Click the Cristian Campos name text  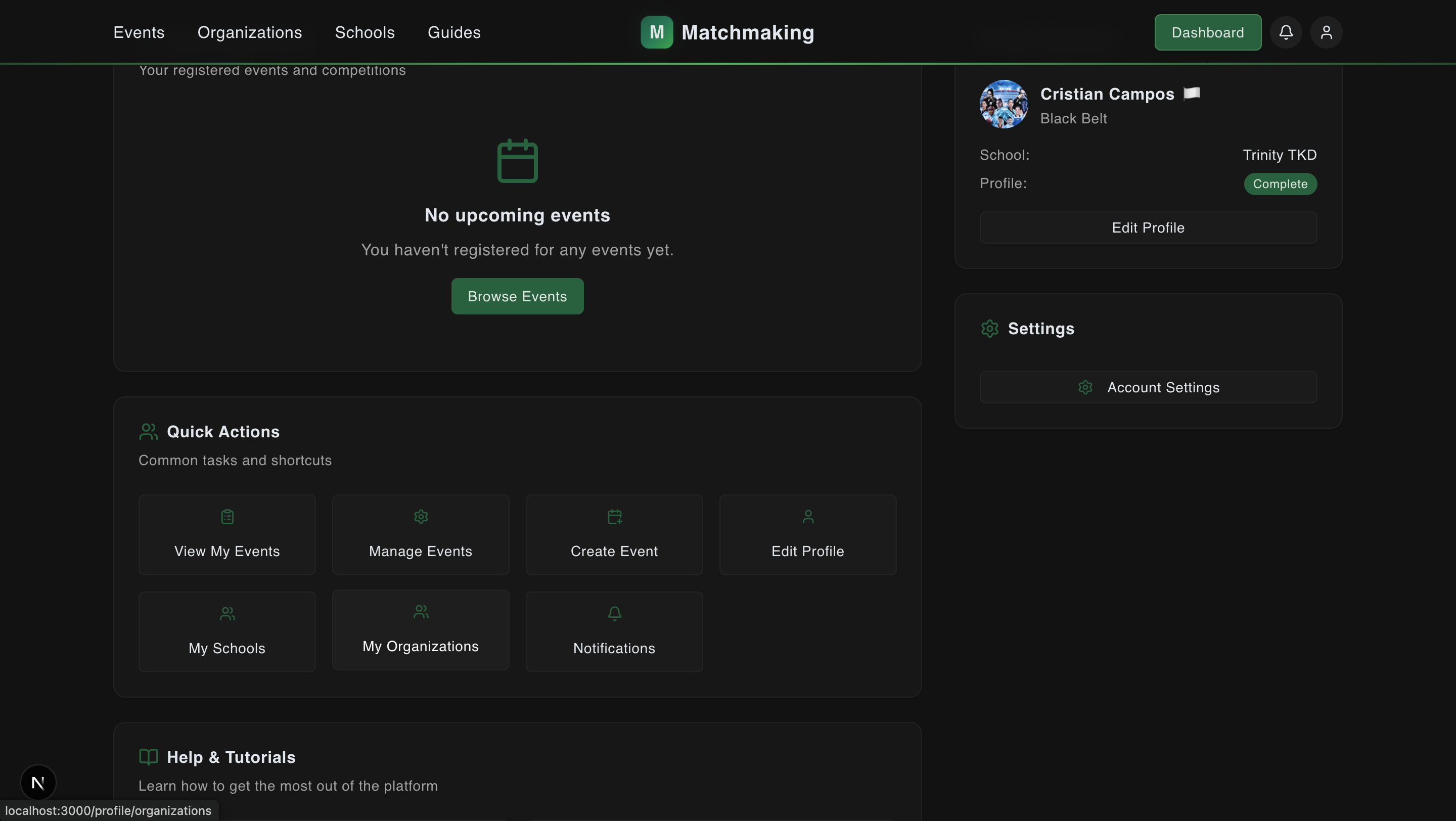pyautogui.click(x=1107, y=94)
